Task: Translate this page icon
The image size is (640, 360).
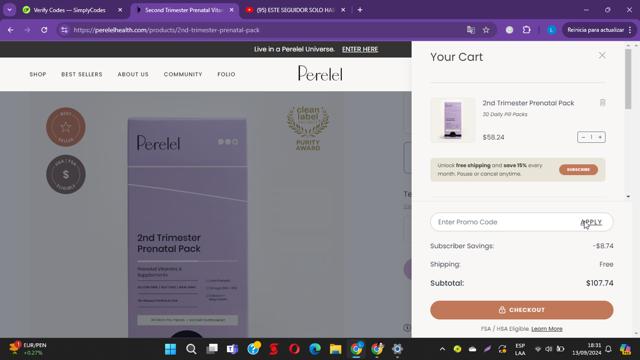Action: pos(471,30)
